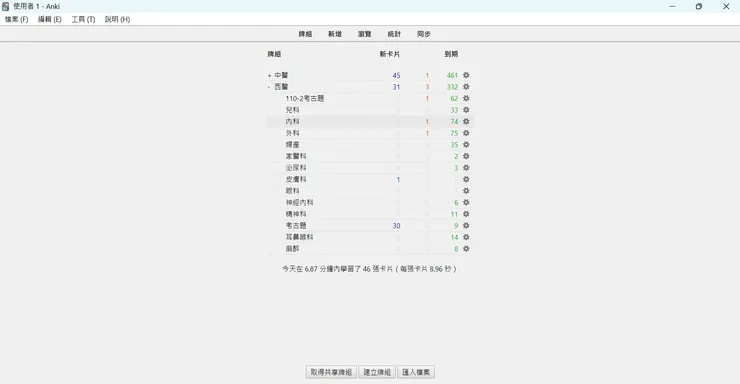Open the 西醫 deck
This screenshot has width=740, height=384.
281,87
